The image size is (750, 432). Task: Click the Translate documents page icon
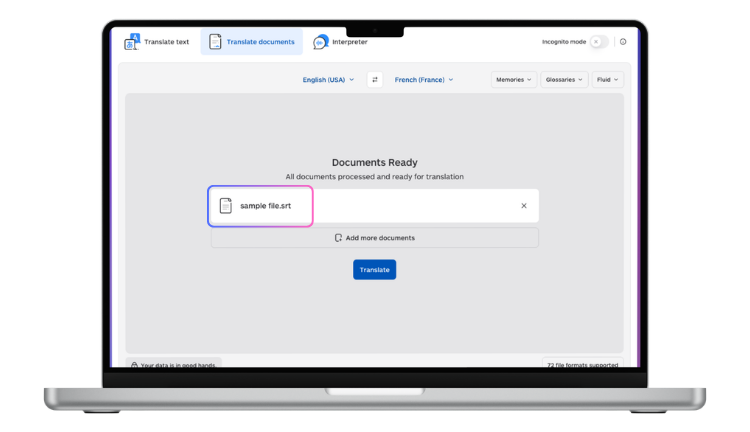(x=215, y=42)
